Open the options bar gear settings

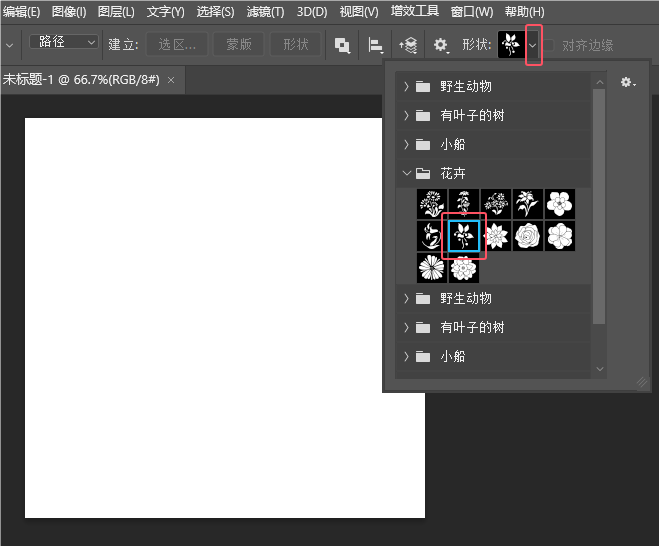click(x=441, y=45)
